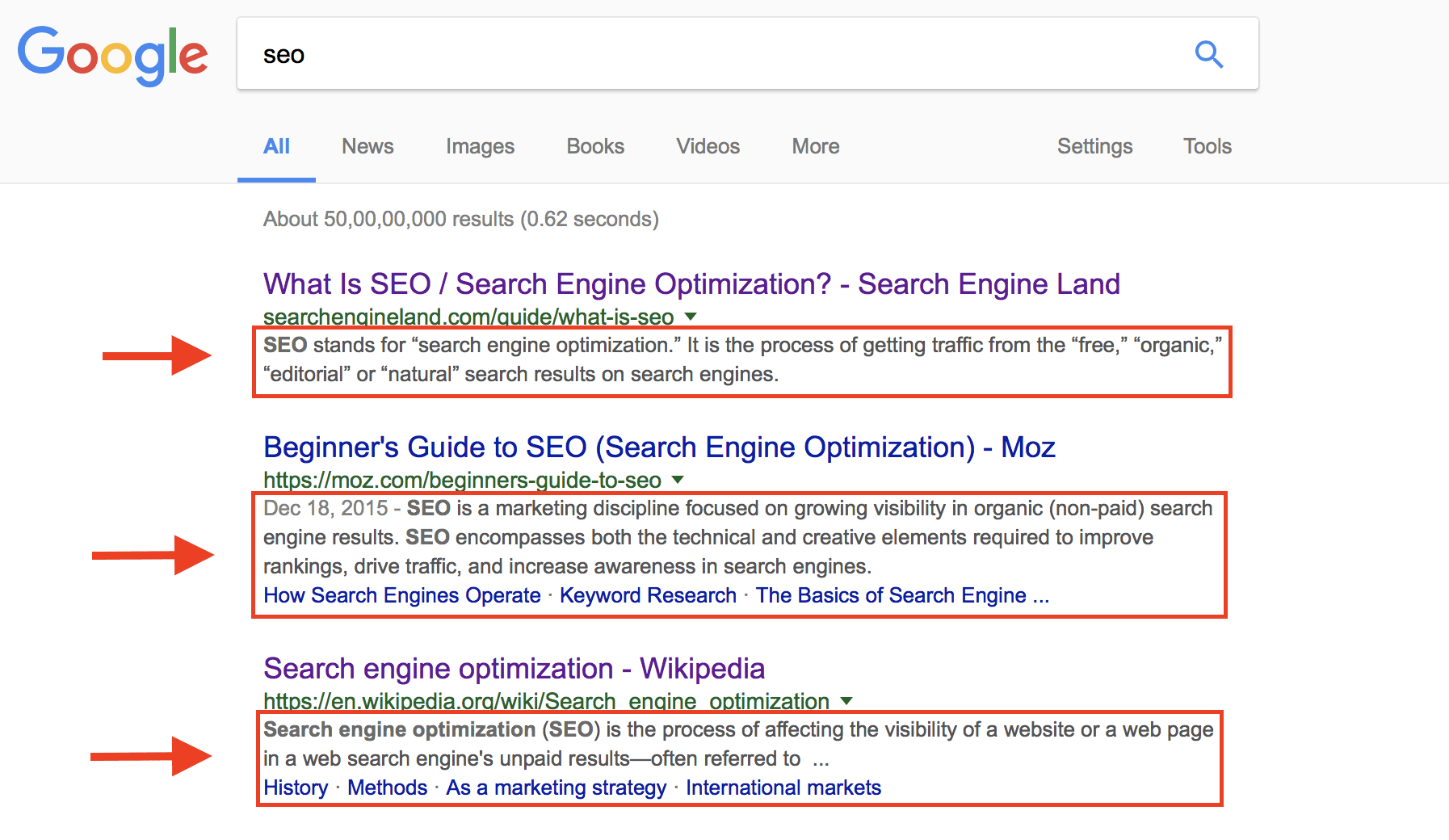This screenshot has height=840, width=1449.
Task: Open Wikipedia Search engine optimization result
Action: (x=514, y=669)
